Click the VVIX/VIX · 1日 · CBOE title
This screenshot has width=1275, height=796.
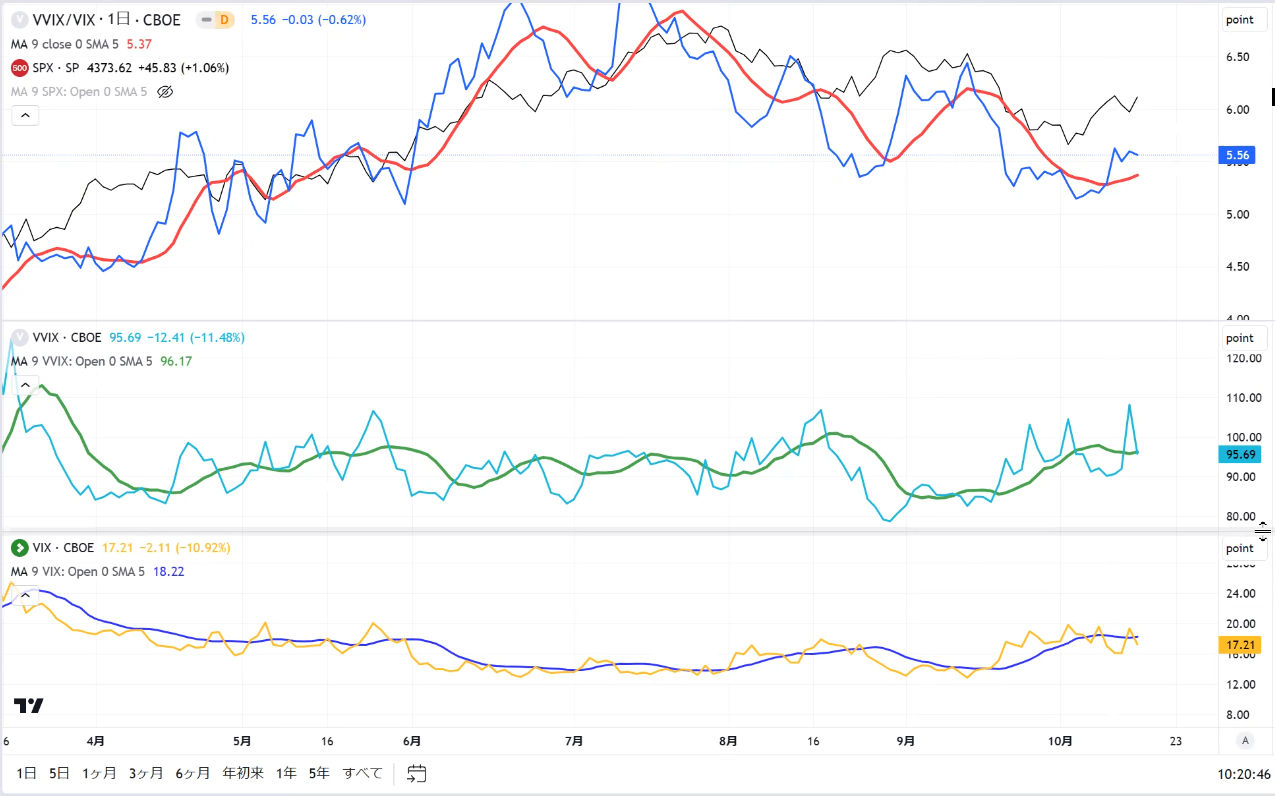[106, 20]
